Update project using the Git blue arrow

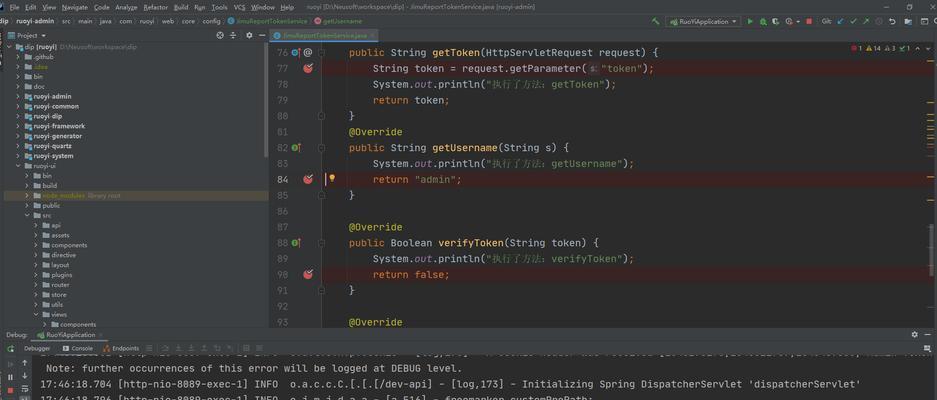841,22
